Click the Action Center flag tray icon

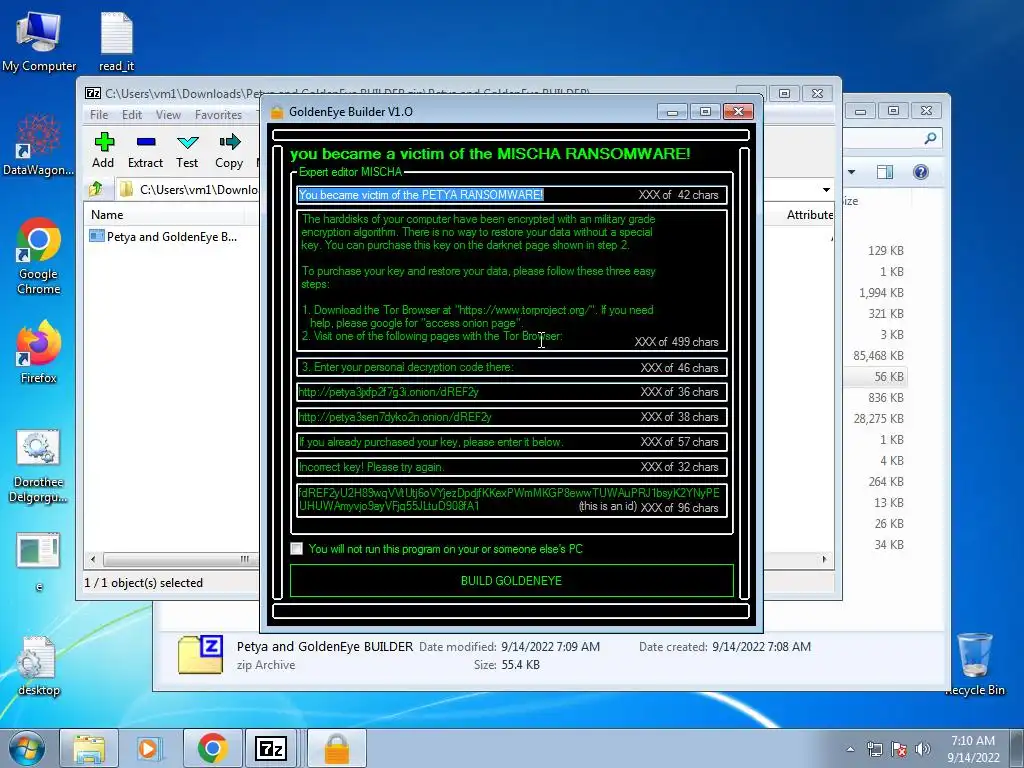[x=899, y=749]
